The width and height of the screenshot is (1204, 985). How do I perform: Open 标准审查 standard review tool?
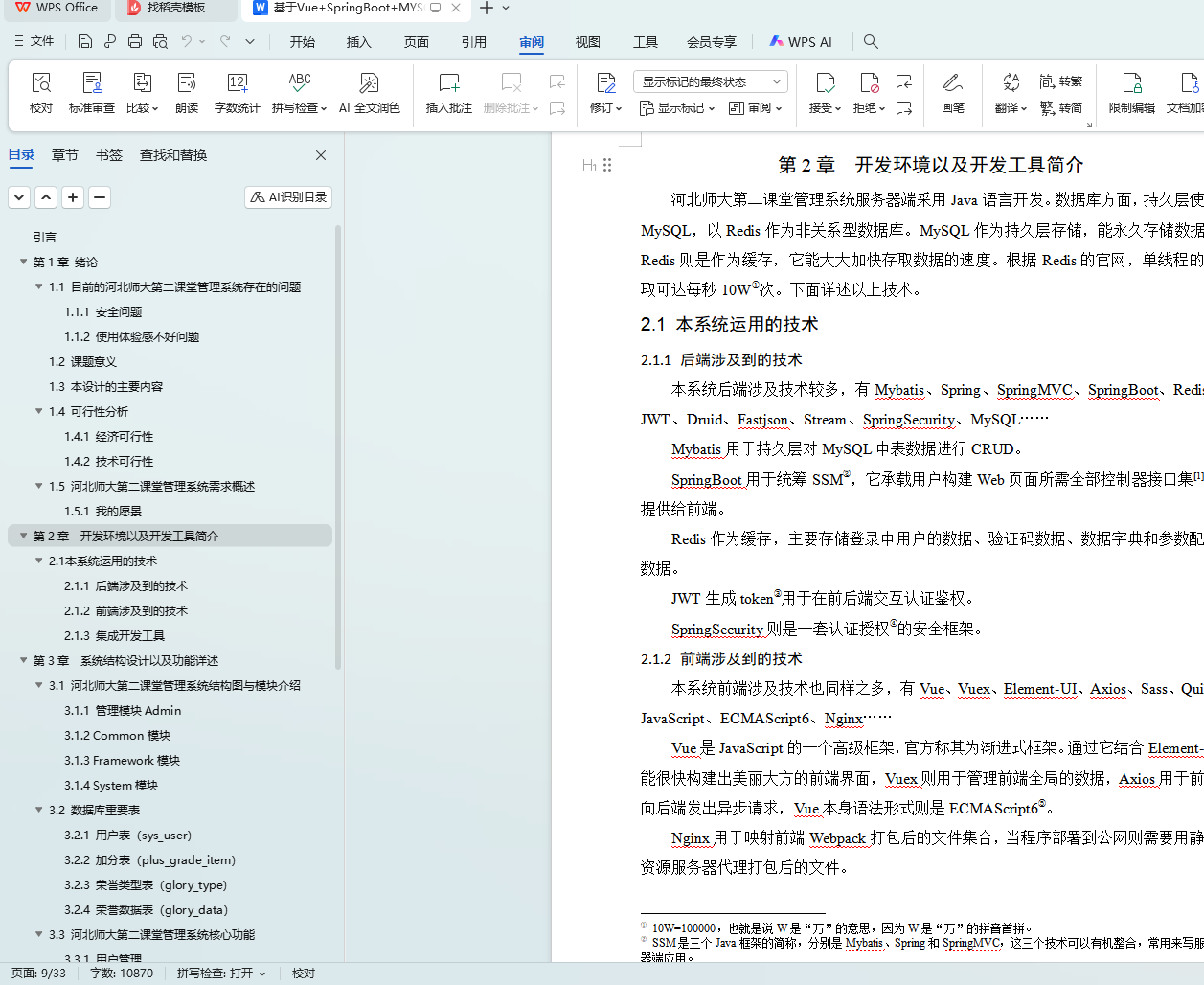[92, 93]
